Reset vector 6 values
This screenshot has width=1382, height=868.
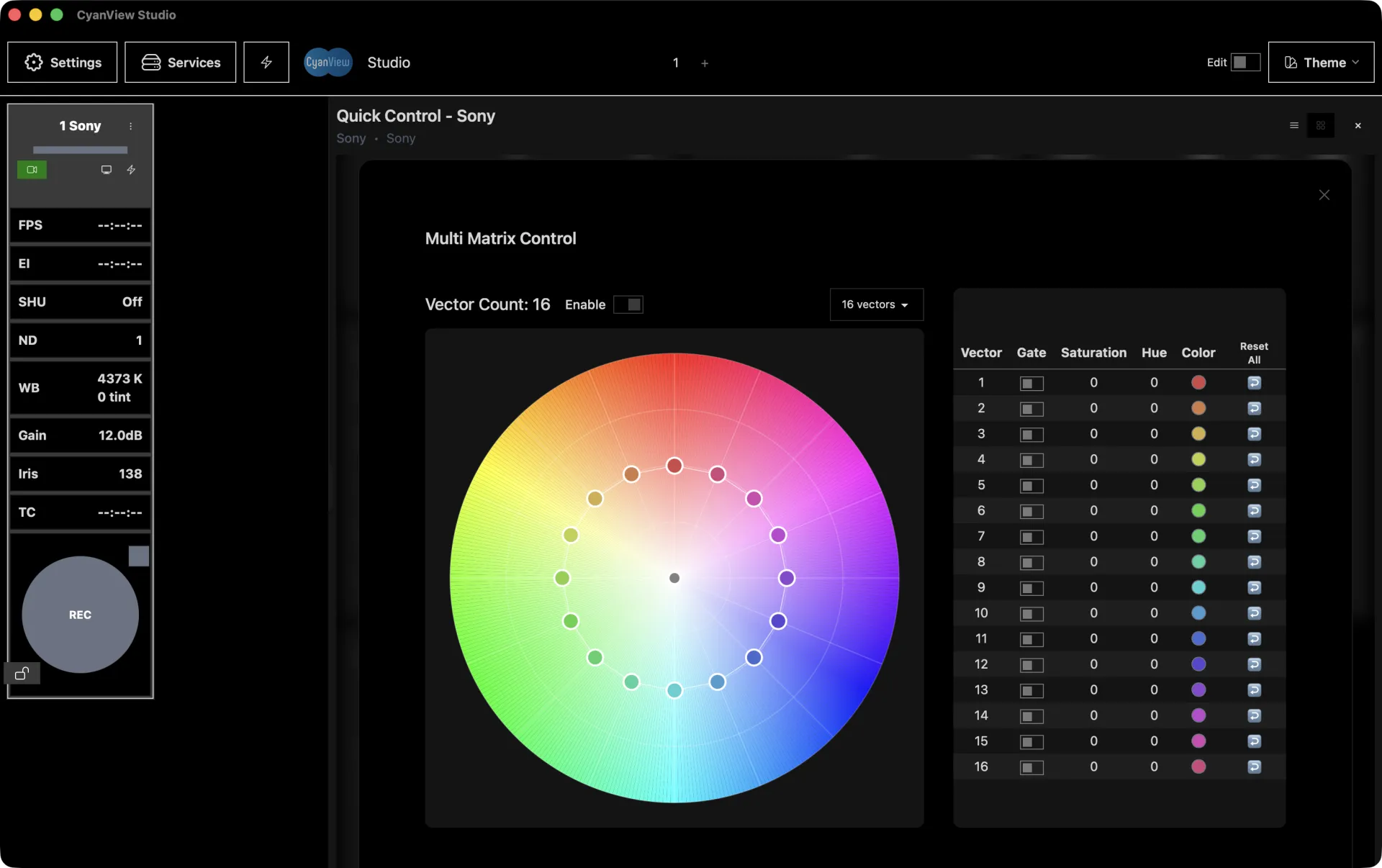click(1255, 511)
